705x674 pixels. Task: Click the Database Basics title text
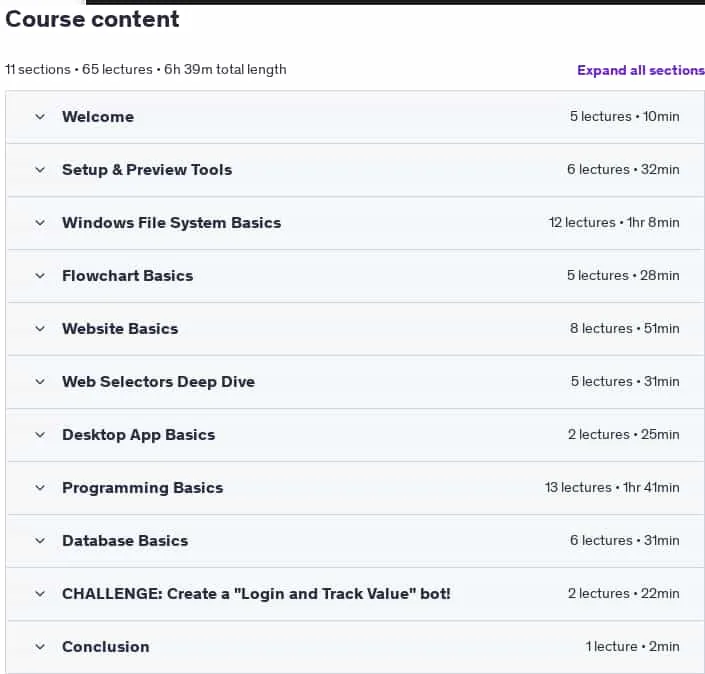[x=125, y=541]
